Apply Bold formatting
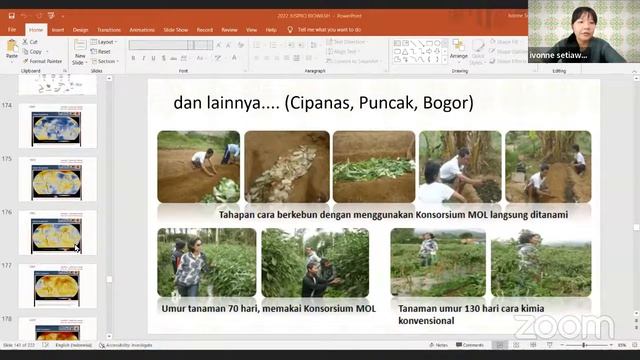The image size is (640, 360). pyautogui.click(x=133, y=58)
